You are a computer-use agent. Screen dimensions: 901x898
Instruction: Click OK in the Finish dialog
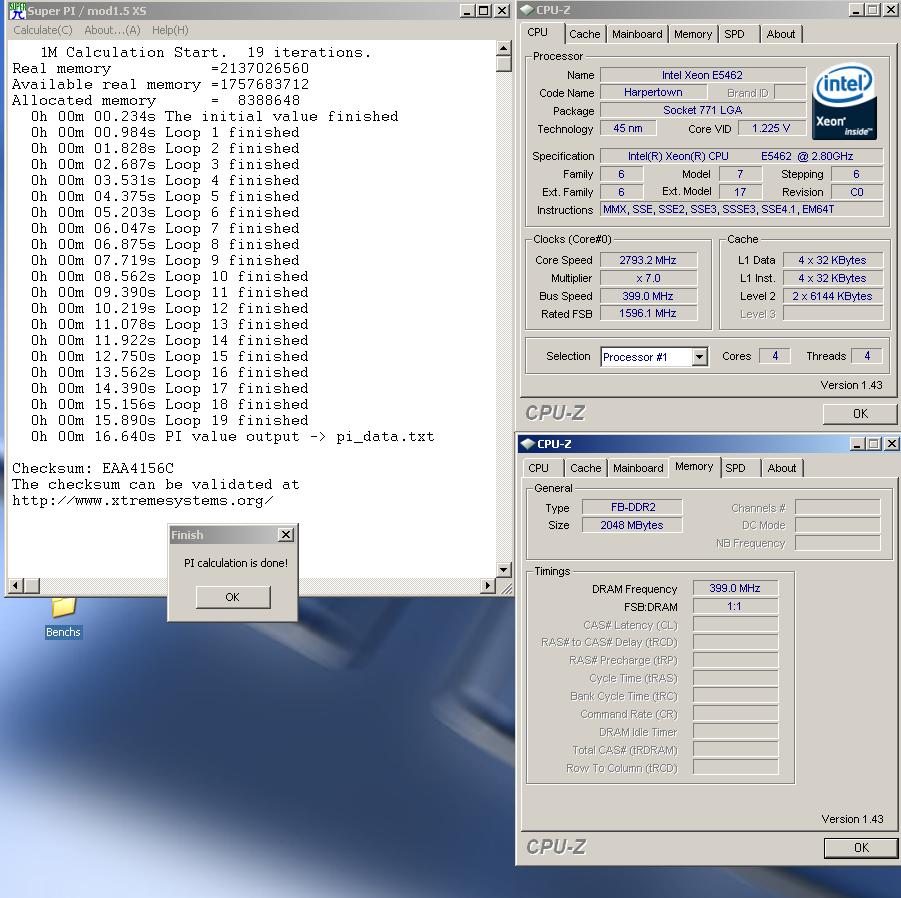[x=233, y=597]
